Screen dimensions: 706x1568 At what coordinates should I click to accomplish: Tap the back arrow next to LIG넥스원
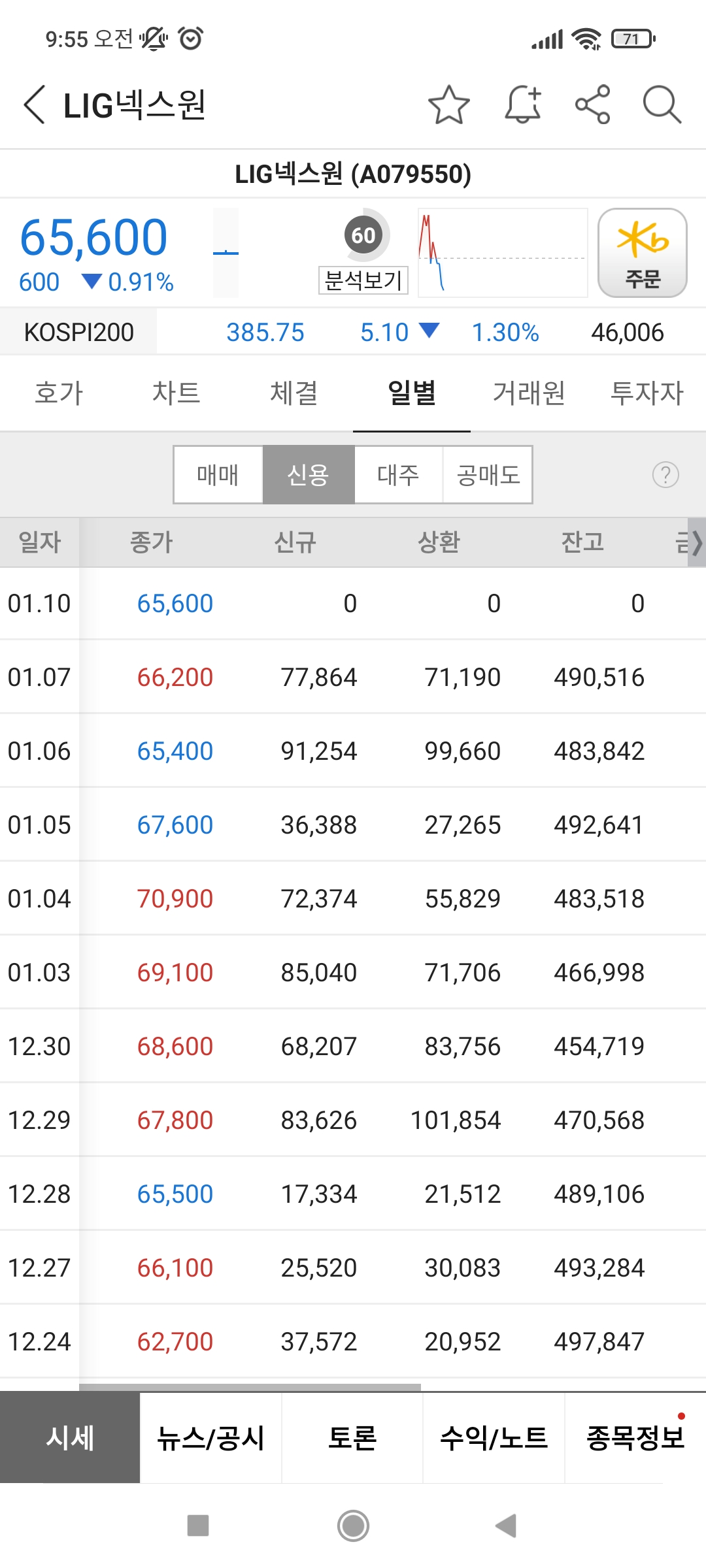(35, 105)
